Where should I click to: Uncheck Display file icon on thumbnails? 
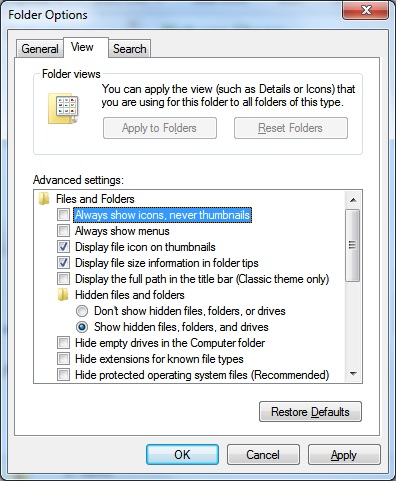(x=63, y=247)
